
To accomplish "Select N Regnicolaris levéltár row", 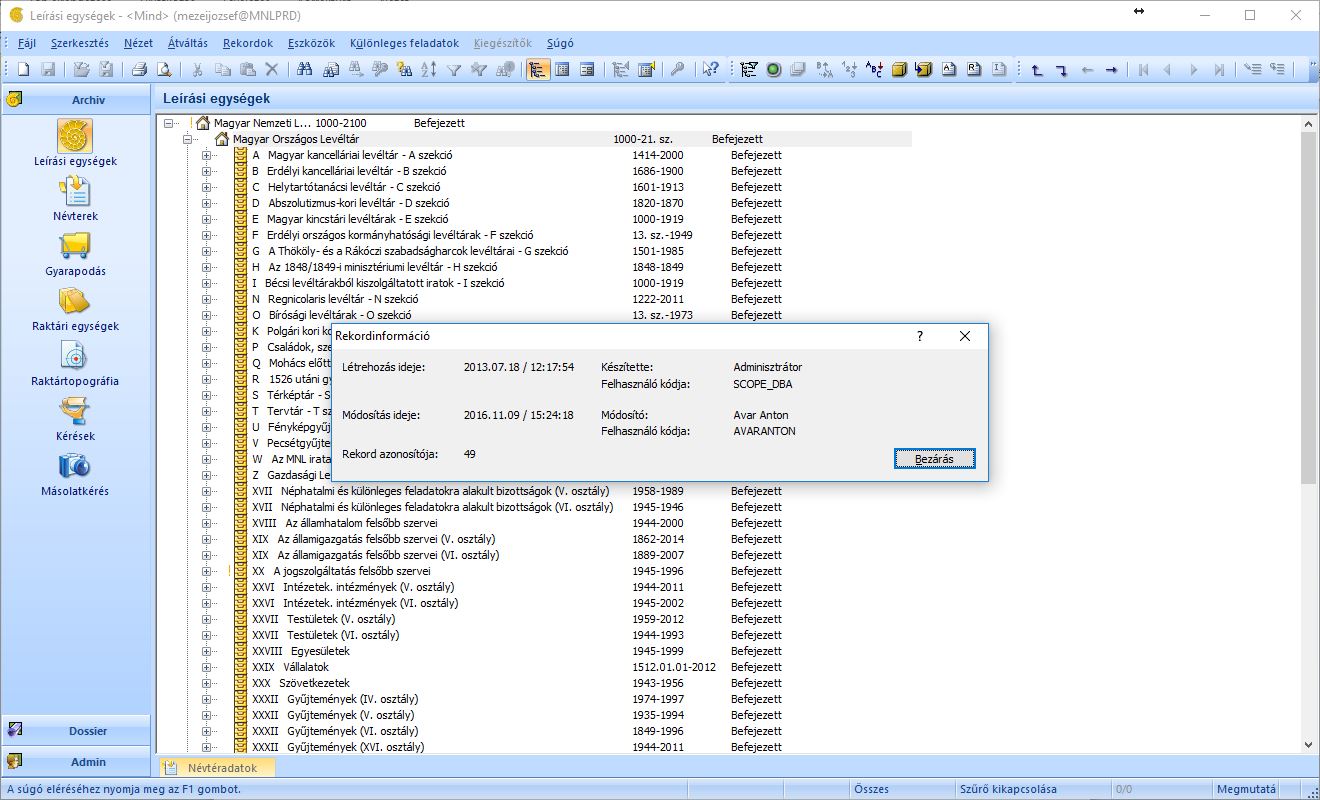I will (334, 299).
